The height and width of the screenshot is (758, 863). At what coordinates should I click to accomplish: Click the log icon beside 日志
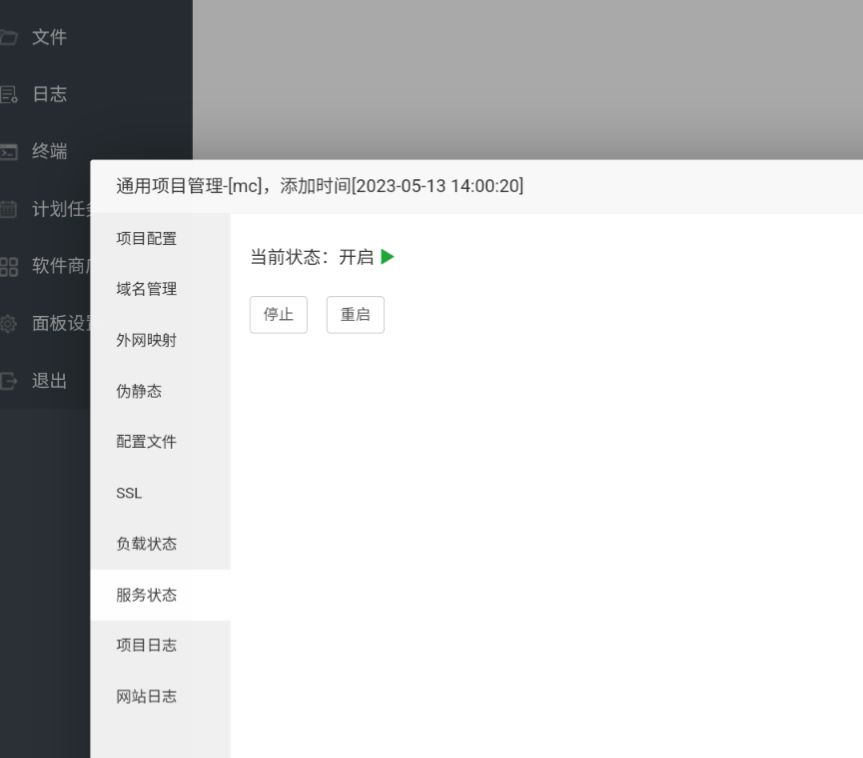(x=7, y=95)
